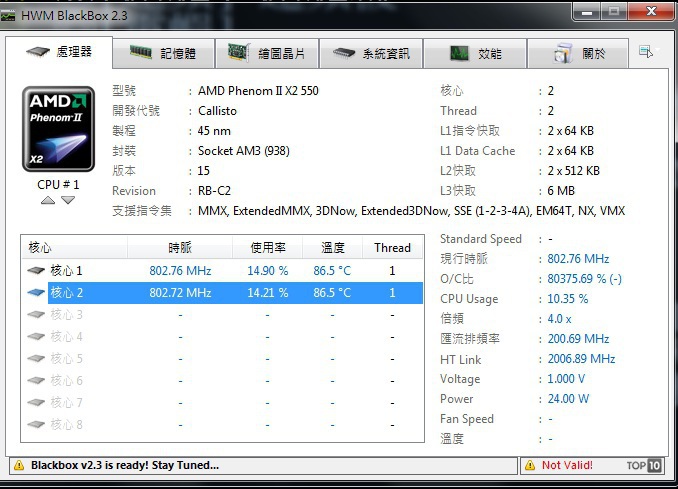Click the TOP 10 logo
The height and width of the screenshot is (489, 678).
point(644,466)
